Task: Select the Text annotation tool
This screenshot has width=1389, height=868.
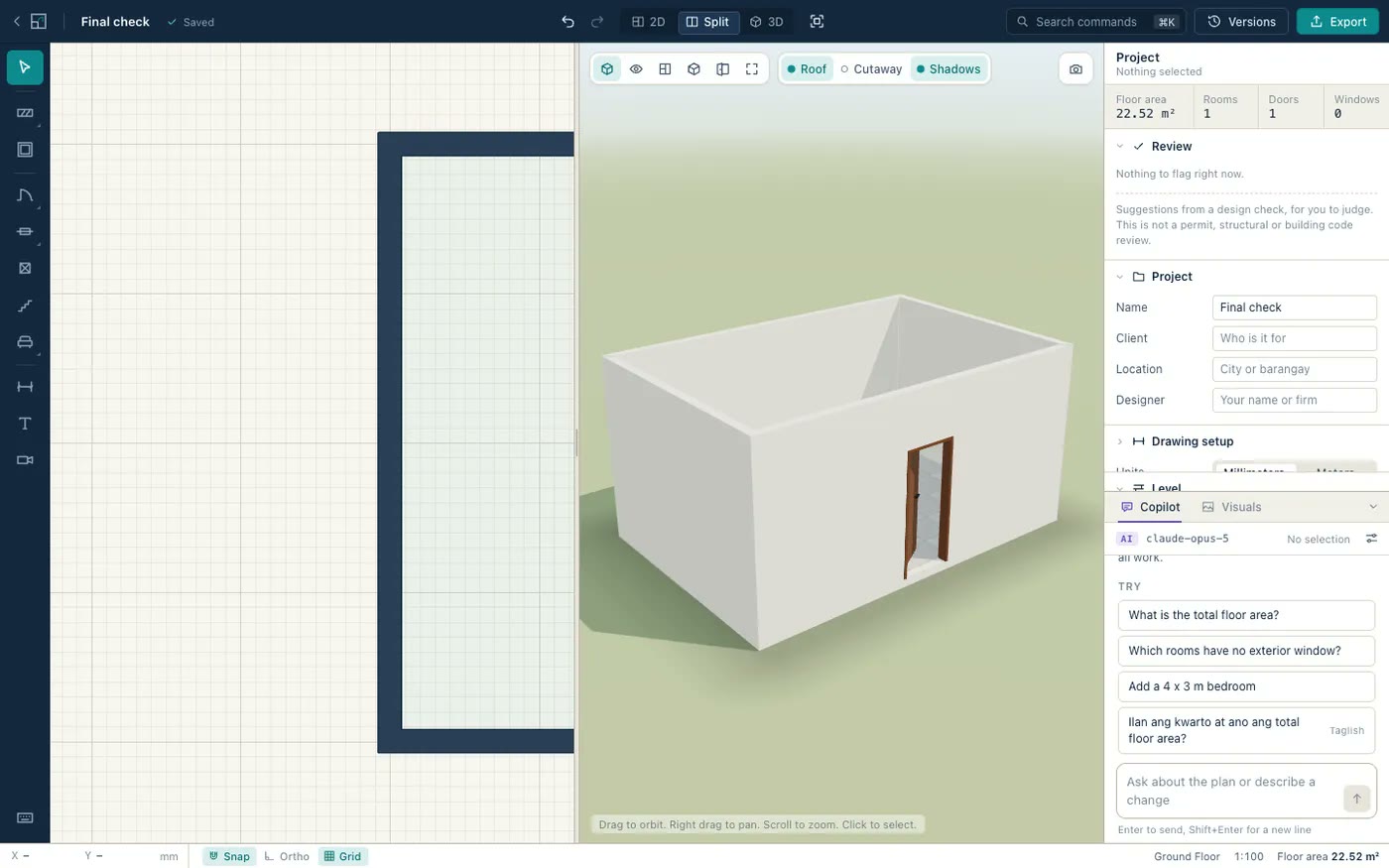Action: click(x=25, y=424)
